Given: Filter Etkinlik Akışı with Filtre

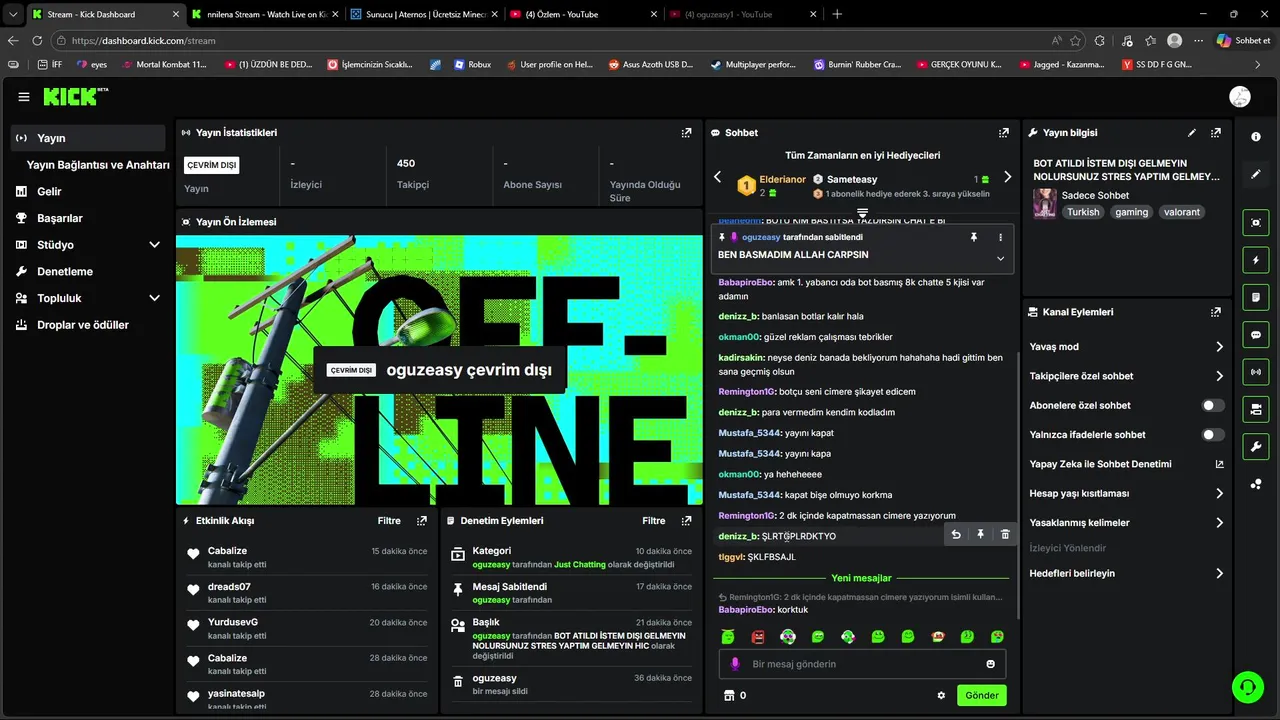Looking at the screenshot, I should 389,521.
